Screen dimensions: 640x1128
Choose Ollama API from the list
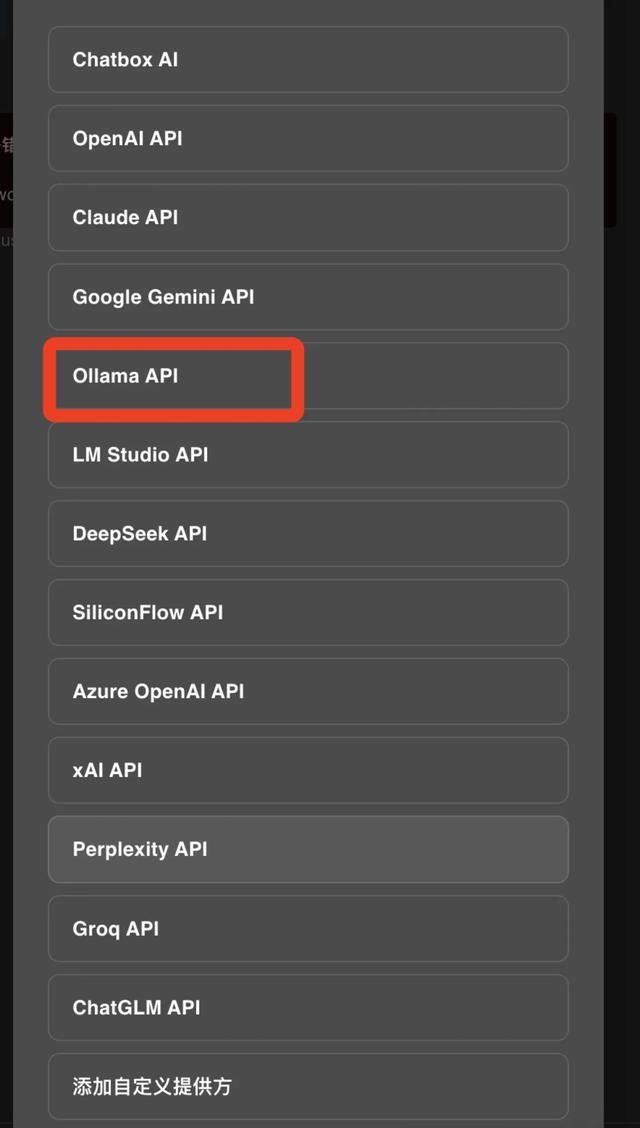point(308,376)
